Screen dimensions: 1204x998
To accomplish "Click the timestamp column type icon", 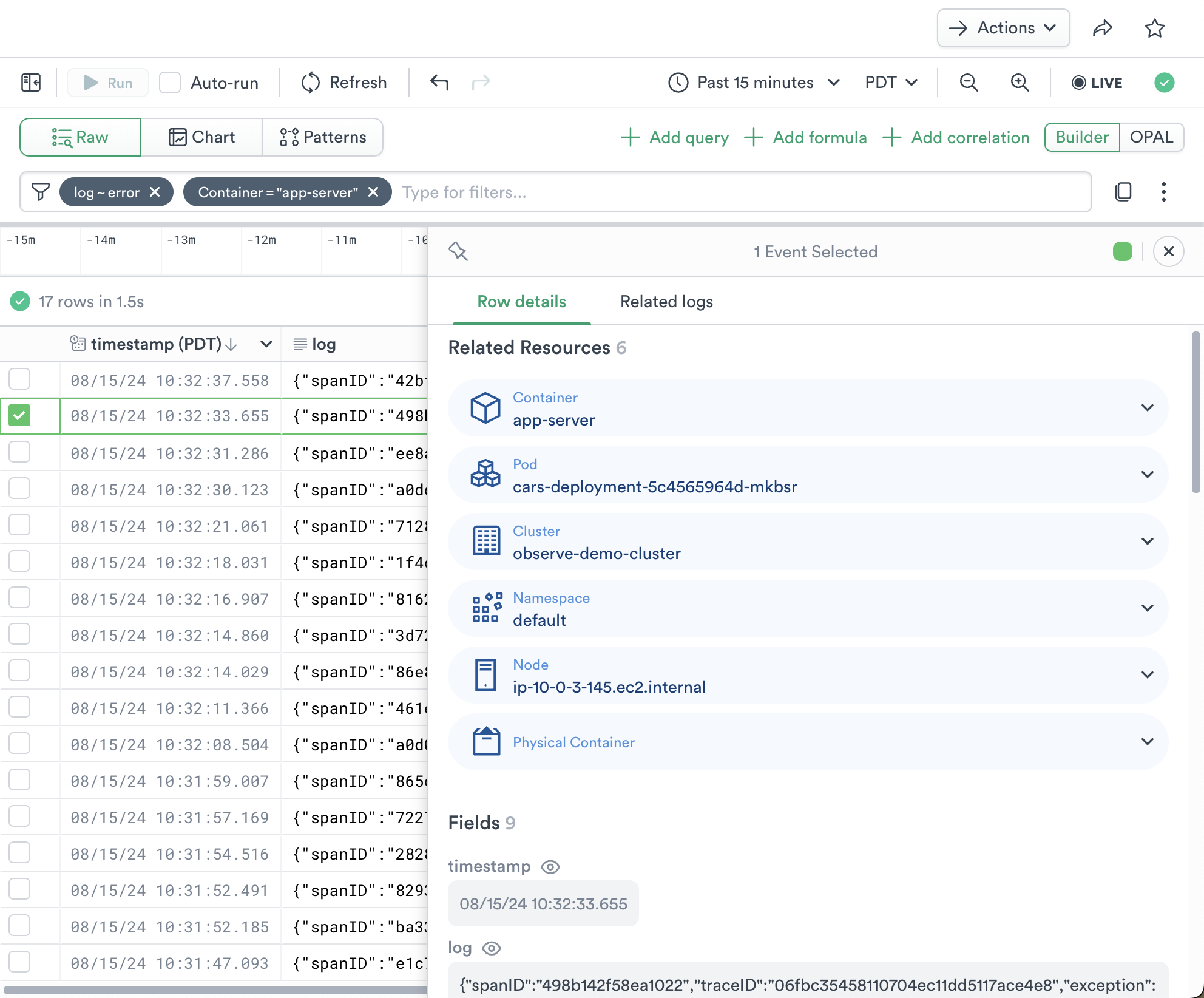I will point(78,344).
